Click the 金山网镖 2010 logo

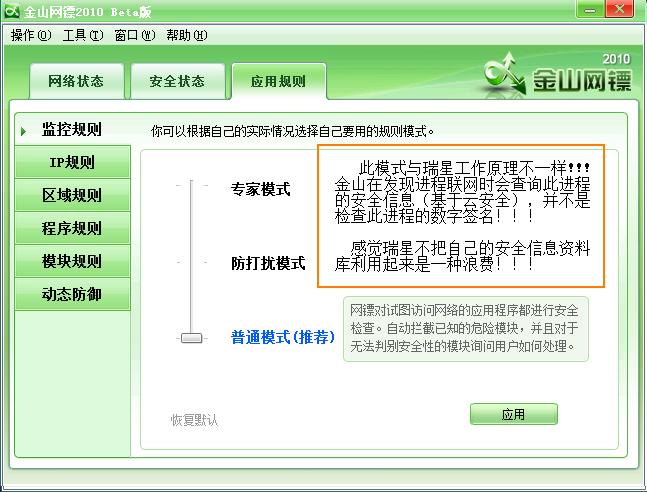tap(557, 75)
